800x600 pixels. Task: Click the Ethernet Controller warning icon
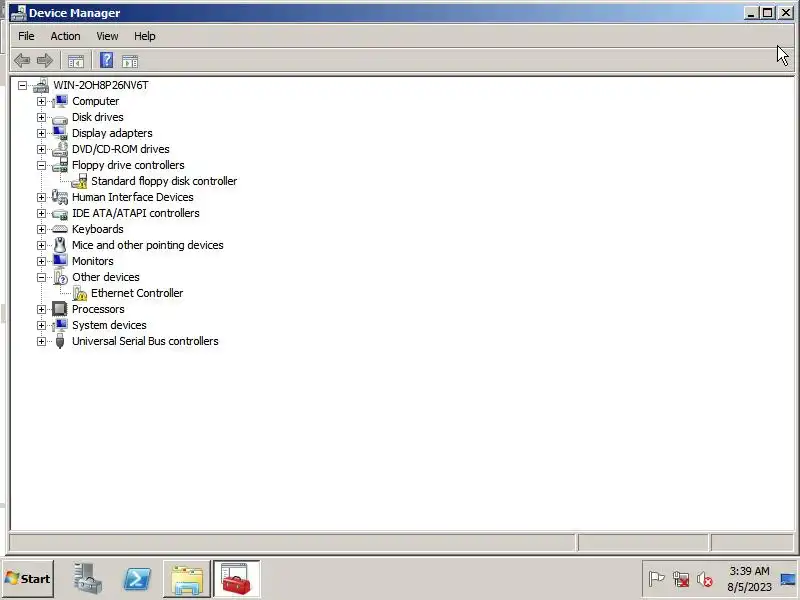80,293
